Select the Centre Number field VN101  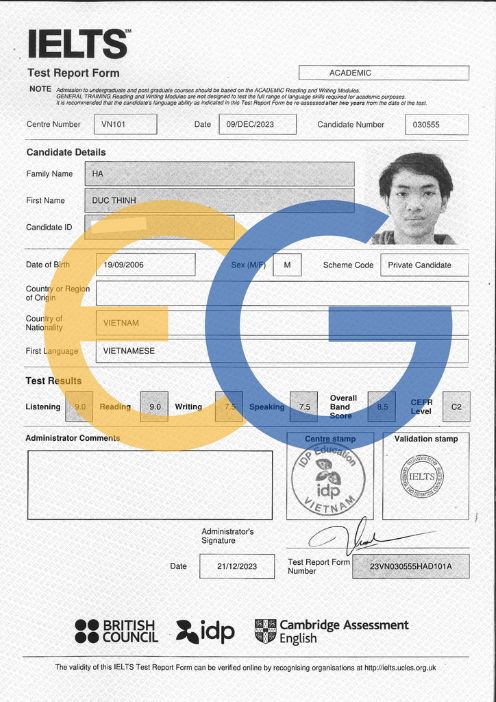pos(125,124)
